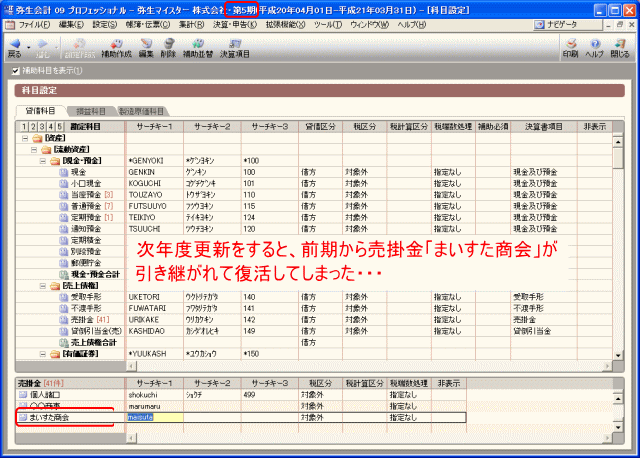Select the 定期積金 tree row

70,240
